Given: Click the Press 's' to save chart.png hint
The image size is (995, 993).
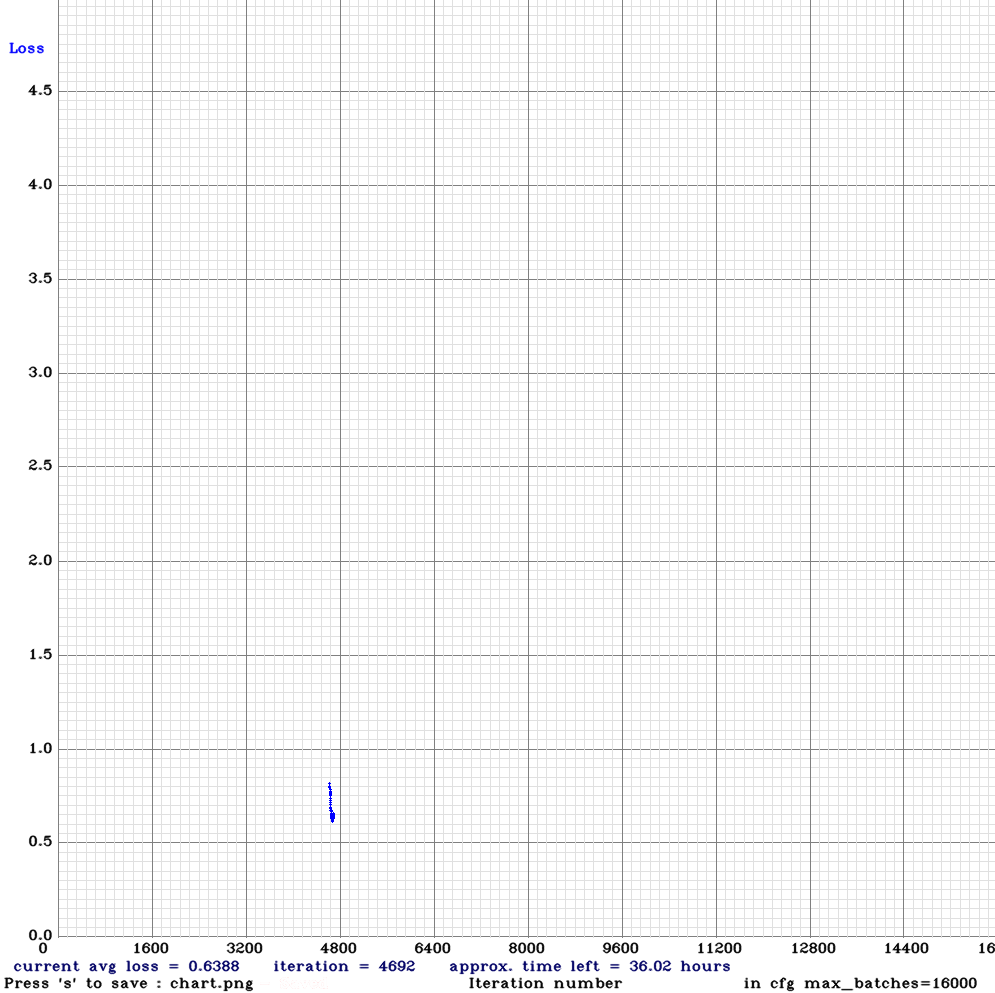Looking at the screenshot, I should point(129,983).
